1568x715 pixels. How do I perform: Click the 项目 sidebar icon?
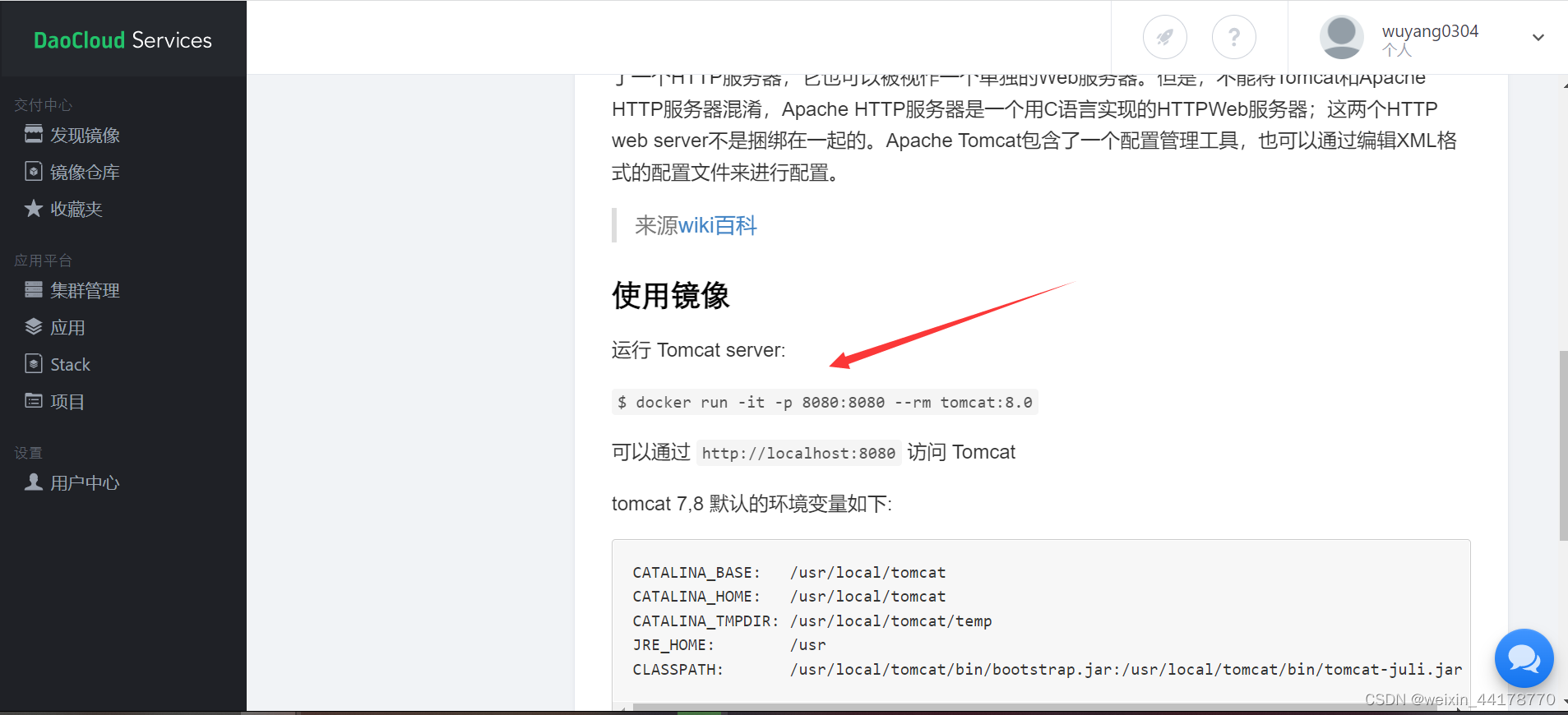click(34, 400)
